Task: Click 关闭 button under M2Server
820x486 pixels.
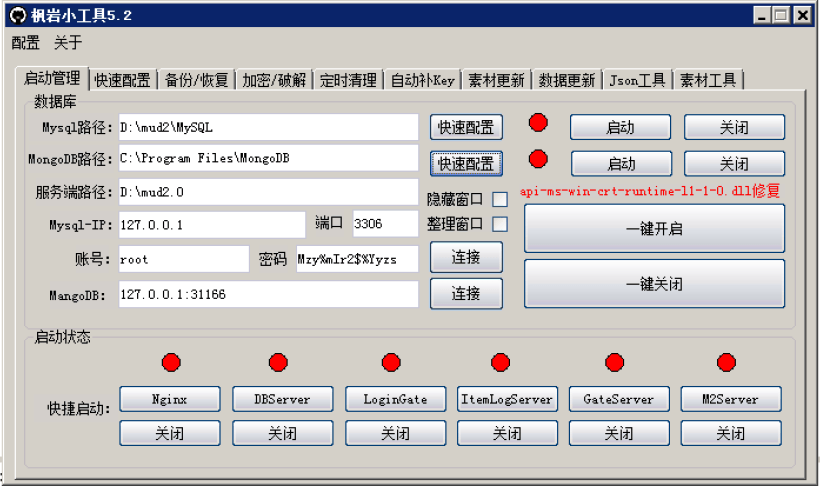Action: click(x=731, y=433)
